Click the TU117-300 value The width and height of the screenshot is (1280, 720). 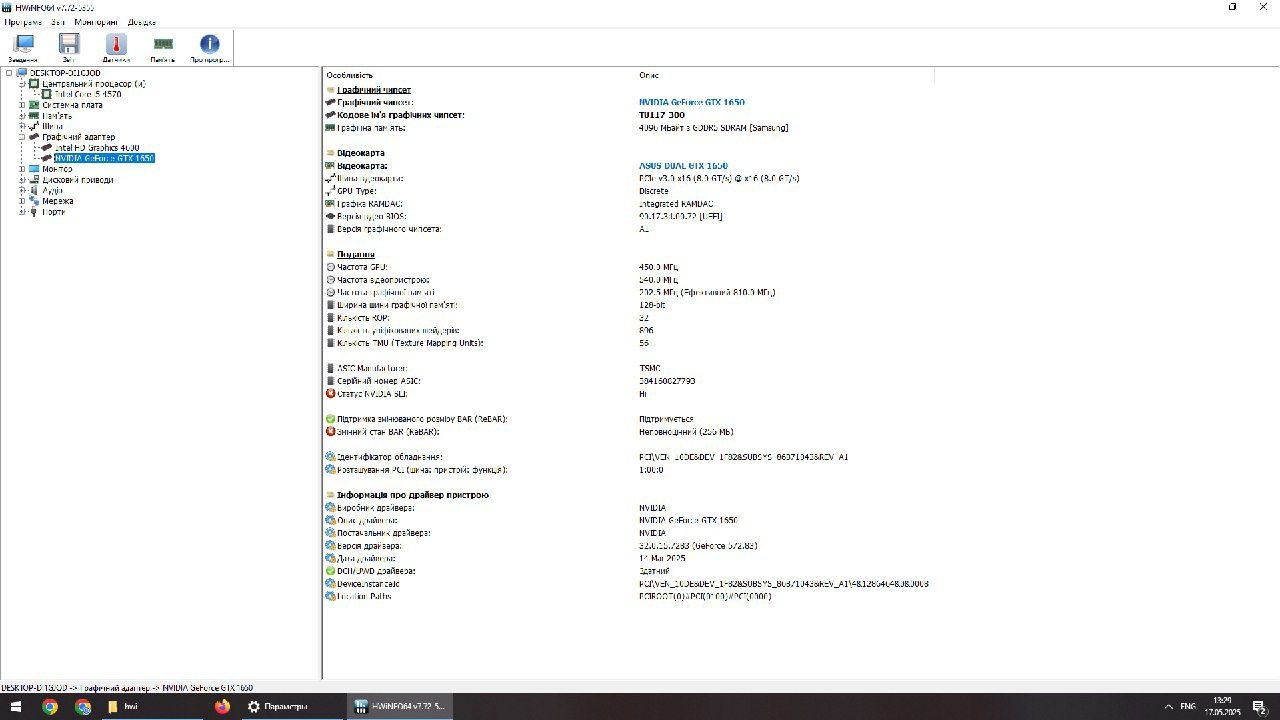[662, 115]
